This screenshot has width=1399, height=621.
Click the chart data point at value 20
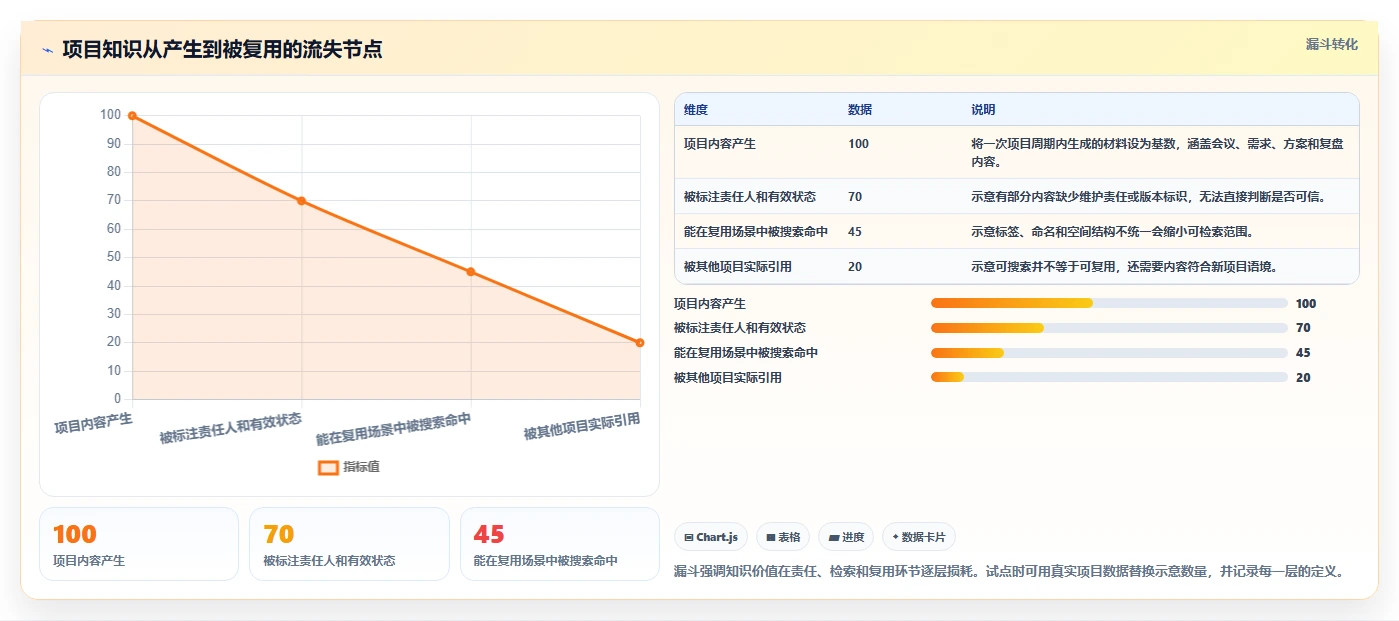point(640,343)
